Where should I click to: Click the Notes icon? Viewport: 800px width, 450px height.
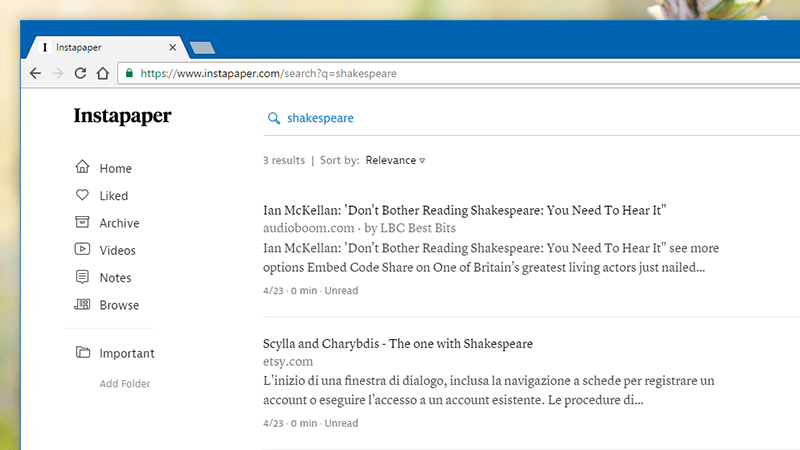pyautogui.click(x=82, y=277)
